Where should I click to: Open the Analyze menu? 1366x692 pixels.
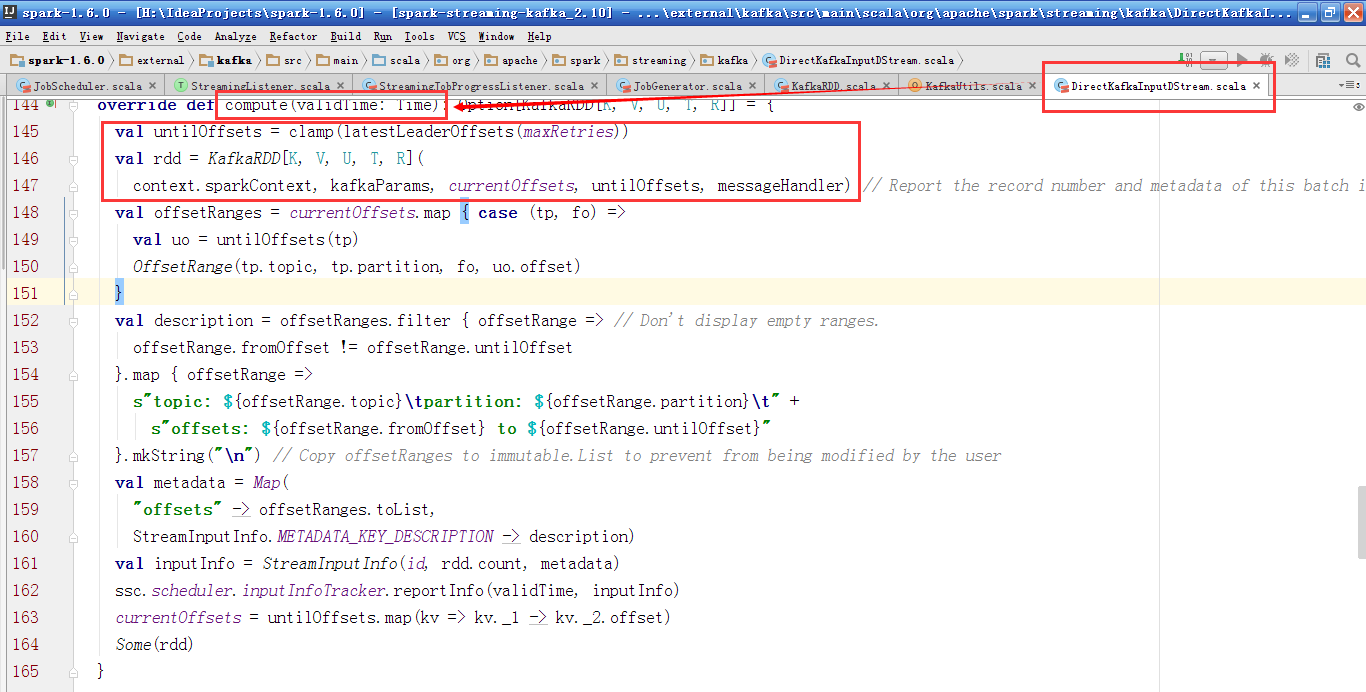point(235,36)
